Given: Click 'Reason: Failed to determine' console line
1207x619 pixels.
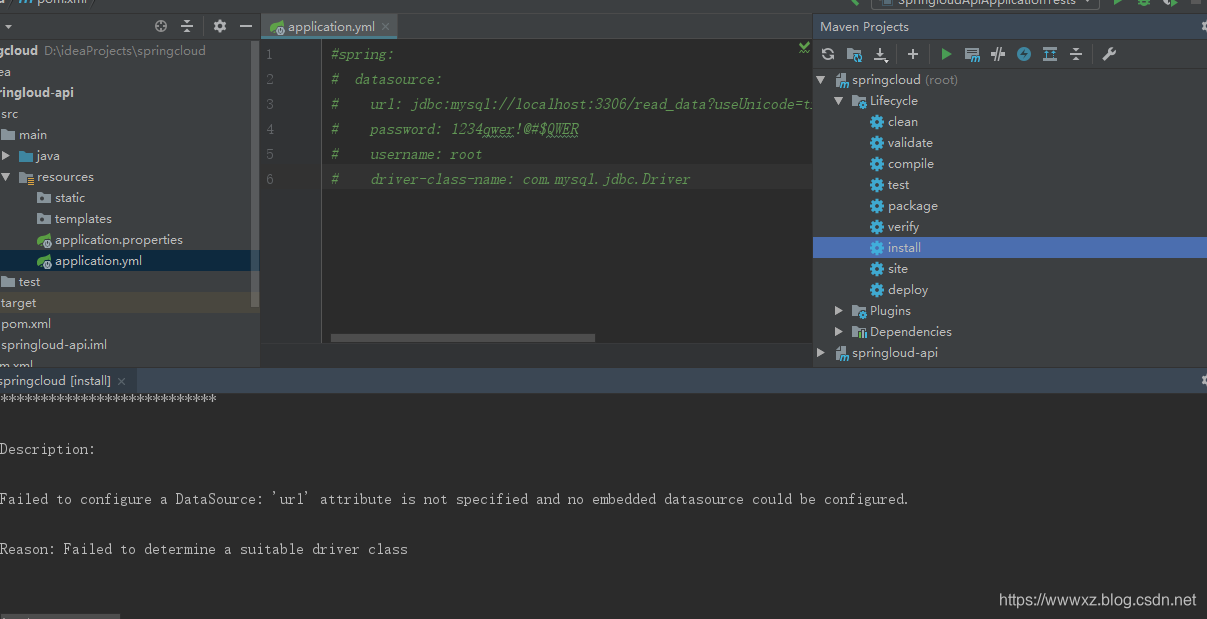Looking at the screenshot, I should (x=204, y=549).
